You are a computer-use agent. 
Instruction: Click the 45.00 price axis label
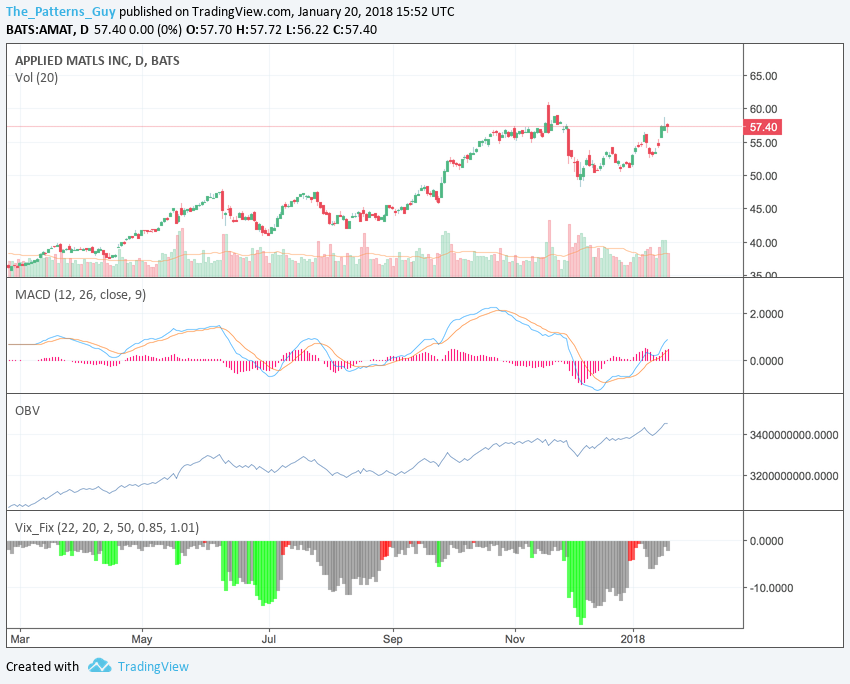pyautogui.click(x=763, y=209)
